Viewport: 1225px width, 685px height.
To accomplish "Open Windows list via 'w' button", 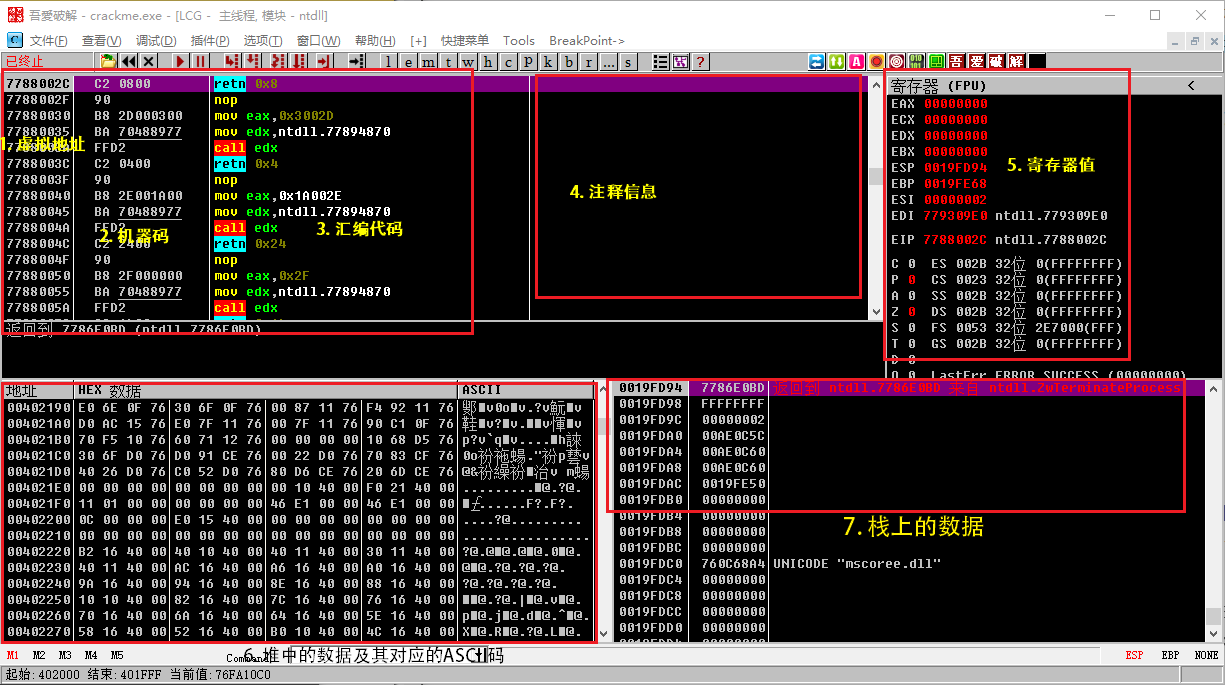I will click(x=468, y=62).
